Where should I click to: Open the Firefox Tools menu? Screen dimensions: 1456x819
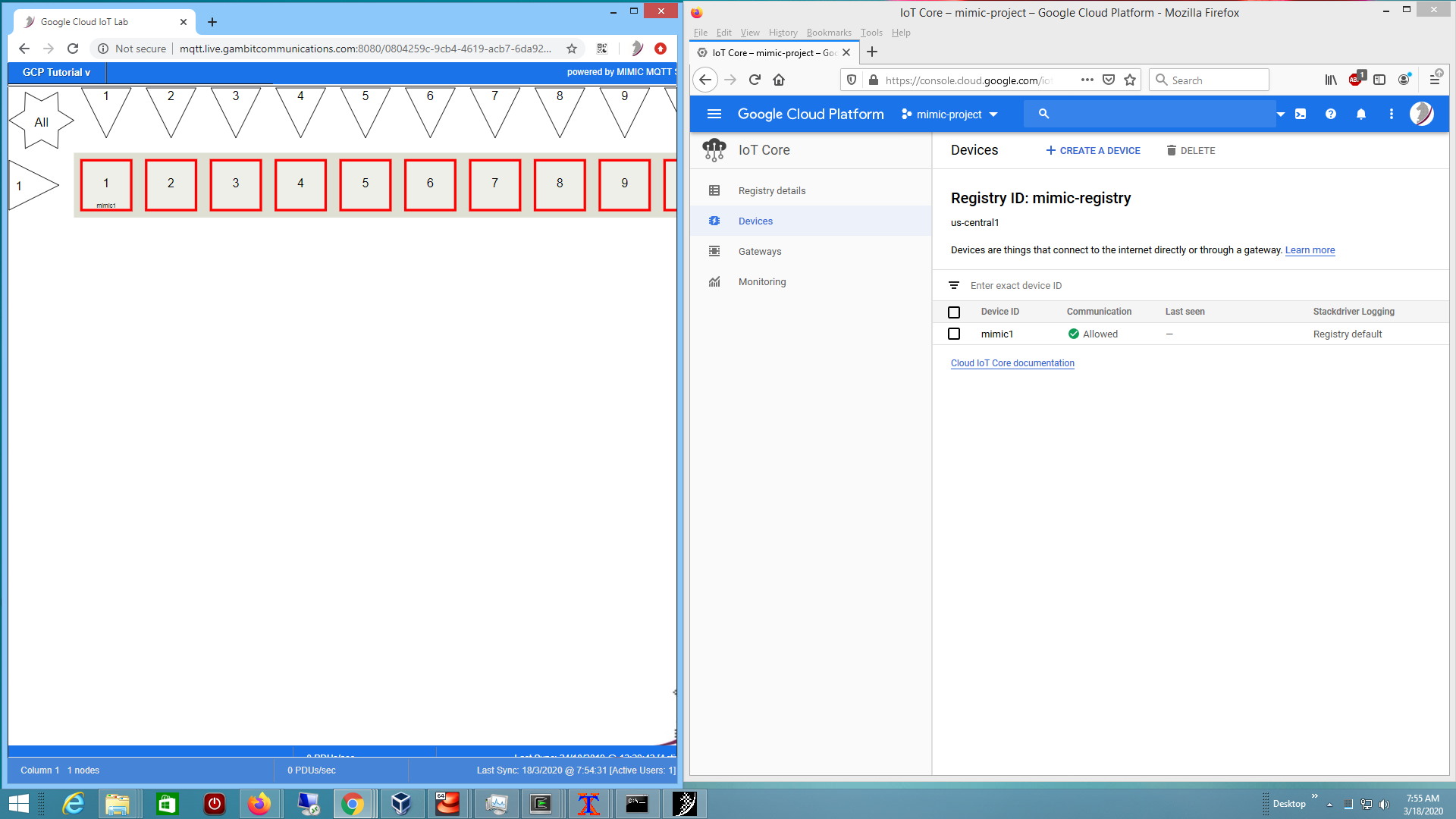click(871, 33)
